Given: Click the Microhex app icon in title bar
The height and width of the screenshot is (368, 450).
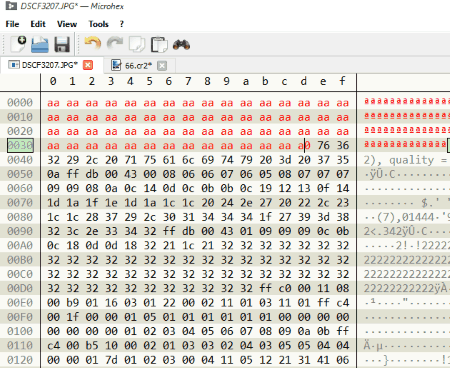Looking at the screenshot, I should [11, 6].
